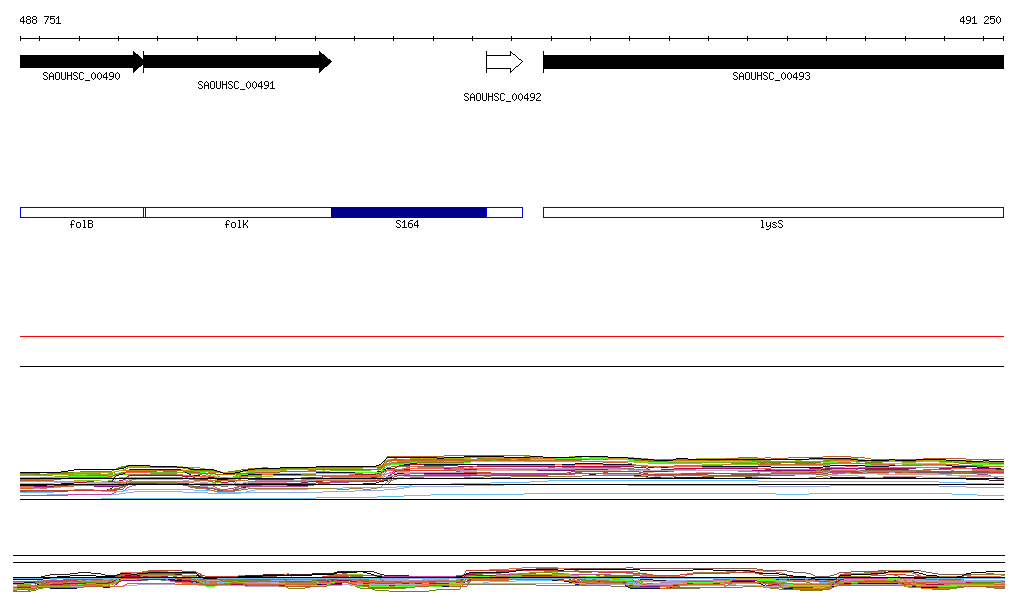Open the SAOUHSC_00491 text label

click(x=236, y=85)
